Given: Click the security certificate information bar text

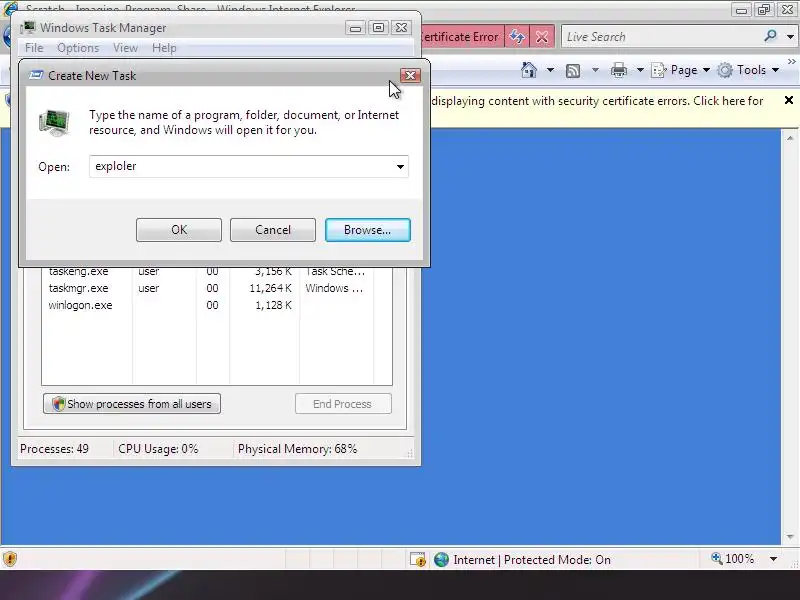Looking at the screenshot, I should point(597,101).
